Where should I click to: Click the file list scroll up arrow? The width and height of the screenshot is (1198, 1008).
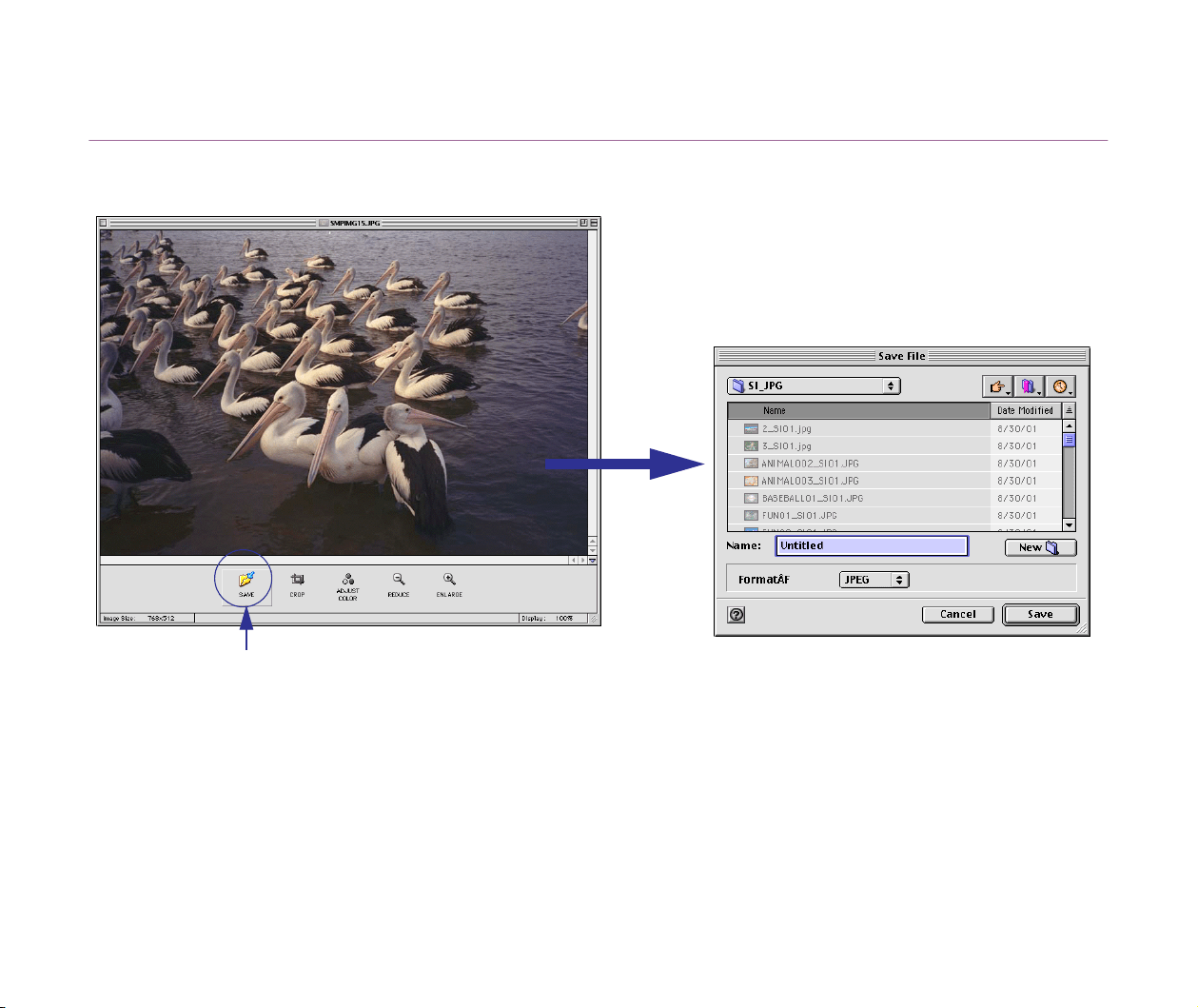1069,425
